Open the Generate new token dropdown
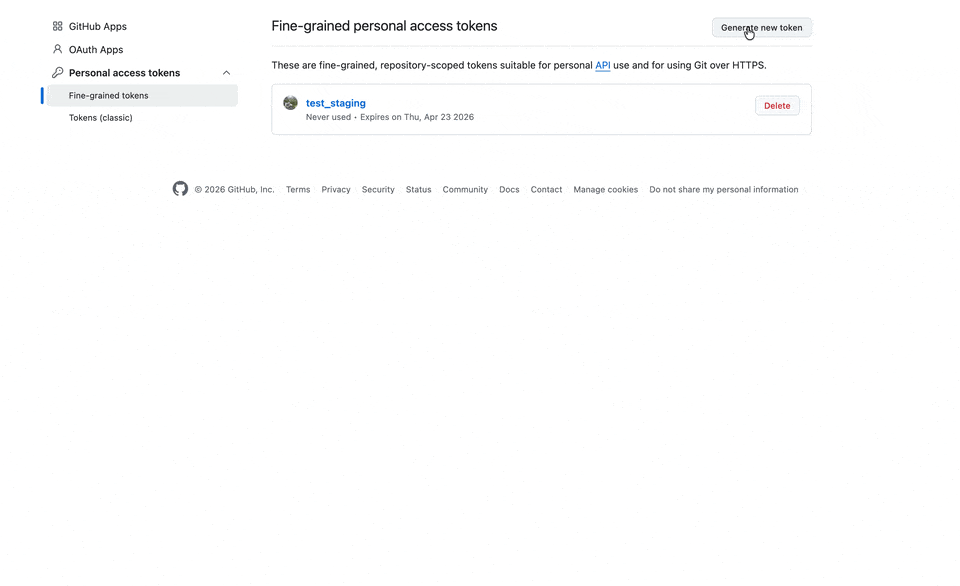The width and height of the screenshot is (960, 586). [761, 28]
